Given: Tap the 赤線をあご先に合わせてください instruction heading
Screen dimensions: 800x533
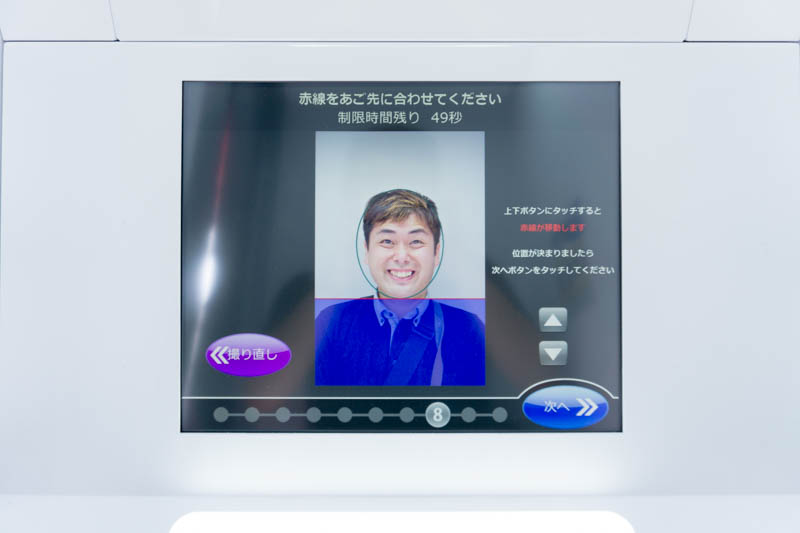Looking at the screenshot, I should click(399, 98).
